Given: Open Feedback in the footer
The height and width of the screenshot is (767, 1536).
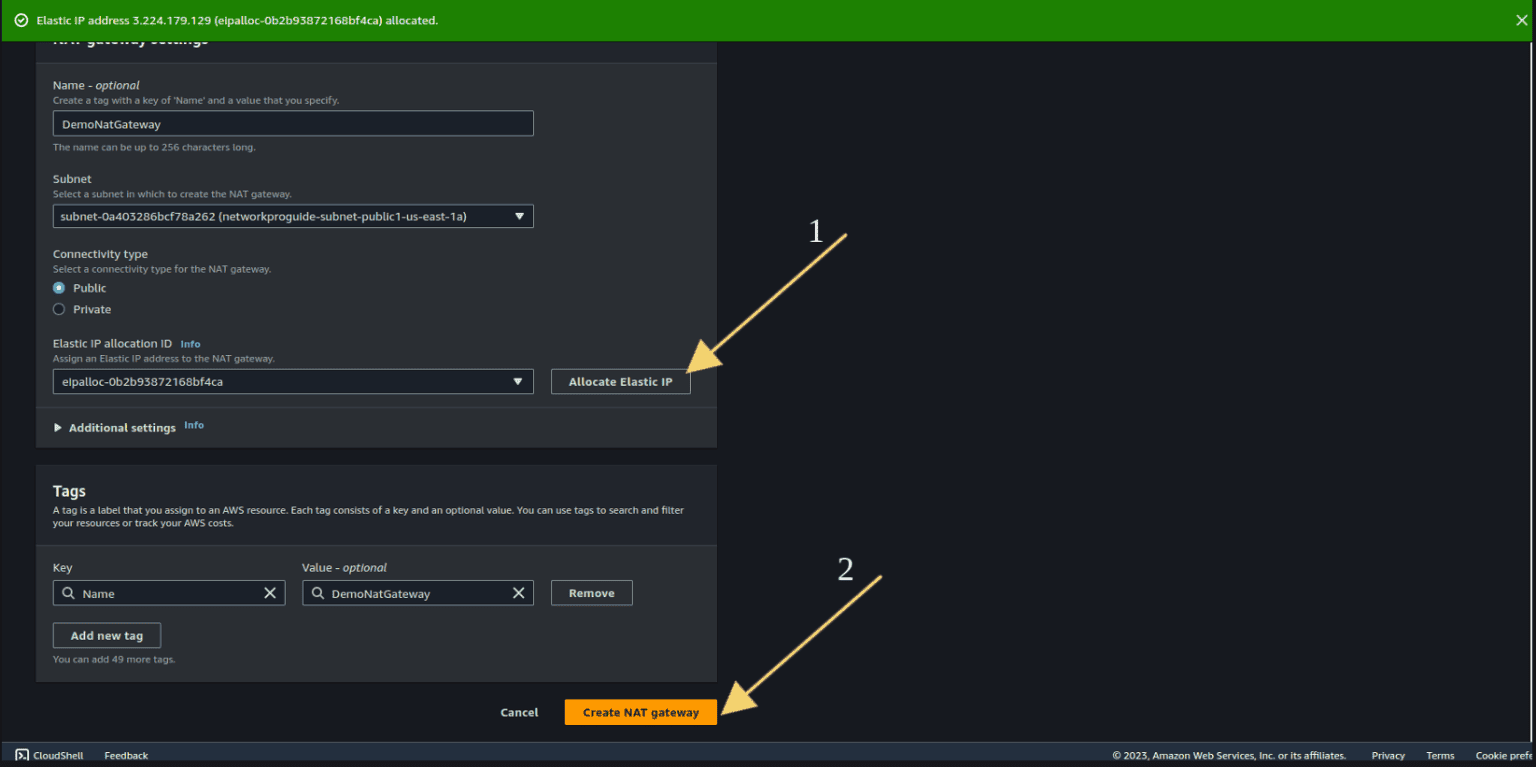Looking at the screenshot, I should pyautogui.click(x=126, y=755).
